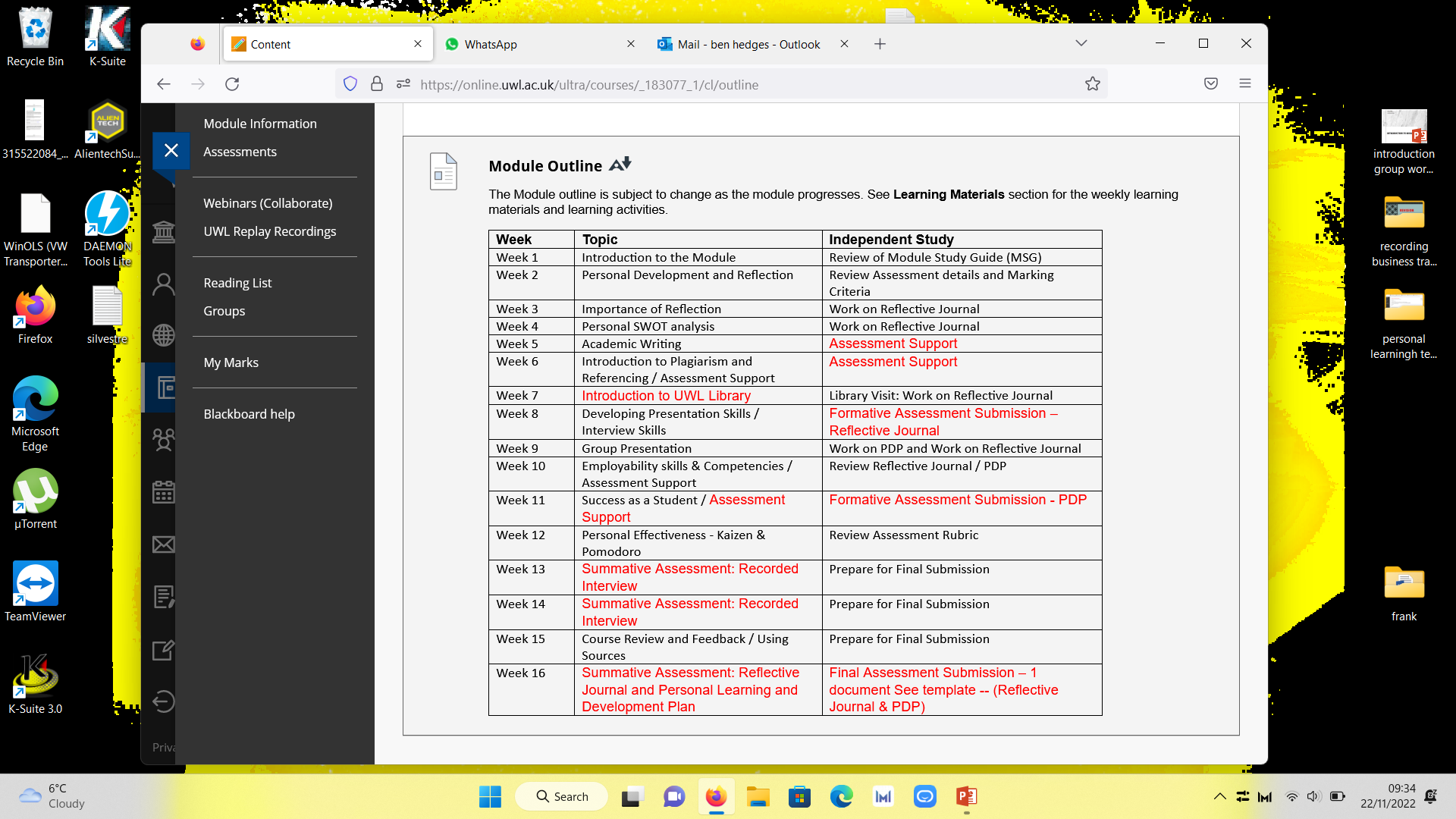Open the Groups page
Screen dimensions: 1456x819
(224, 311)
